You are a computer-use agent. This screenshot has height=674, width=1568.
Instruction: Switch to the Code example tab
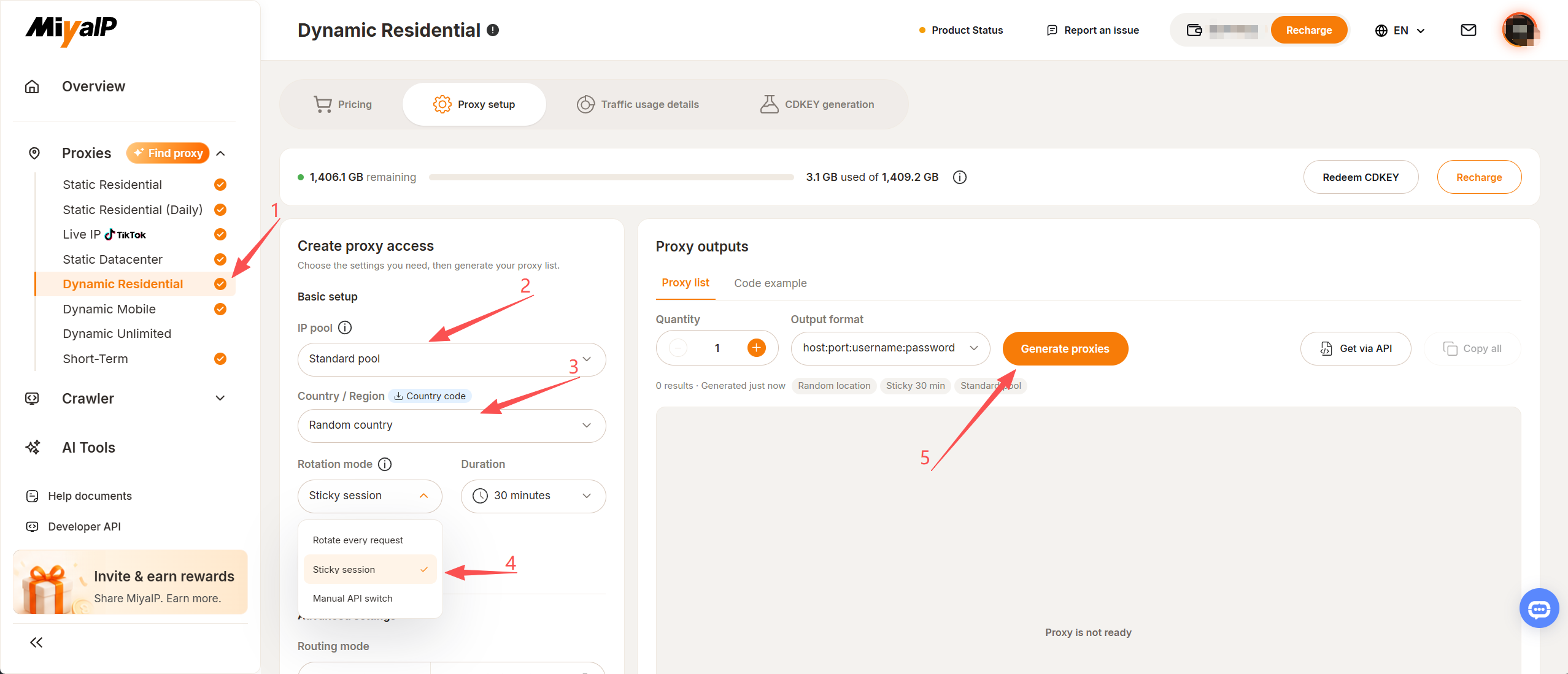click(770, 283)
